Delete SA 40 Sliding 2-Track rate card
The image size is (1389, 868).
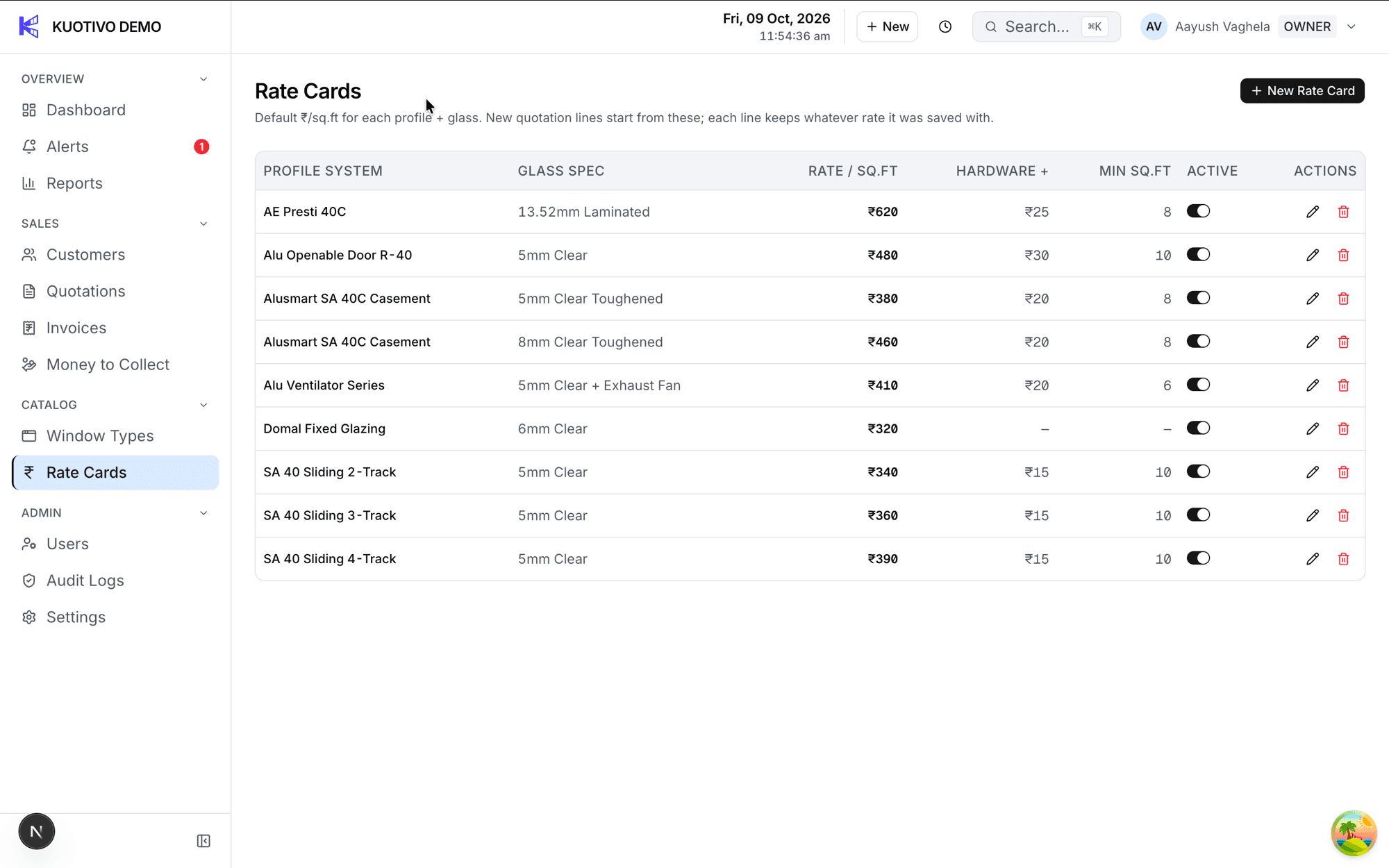coord(1343,472)
